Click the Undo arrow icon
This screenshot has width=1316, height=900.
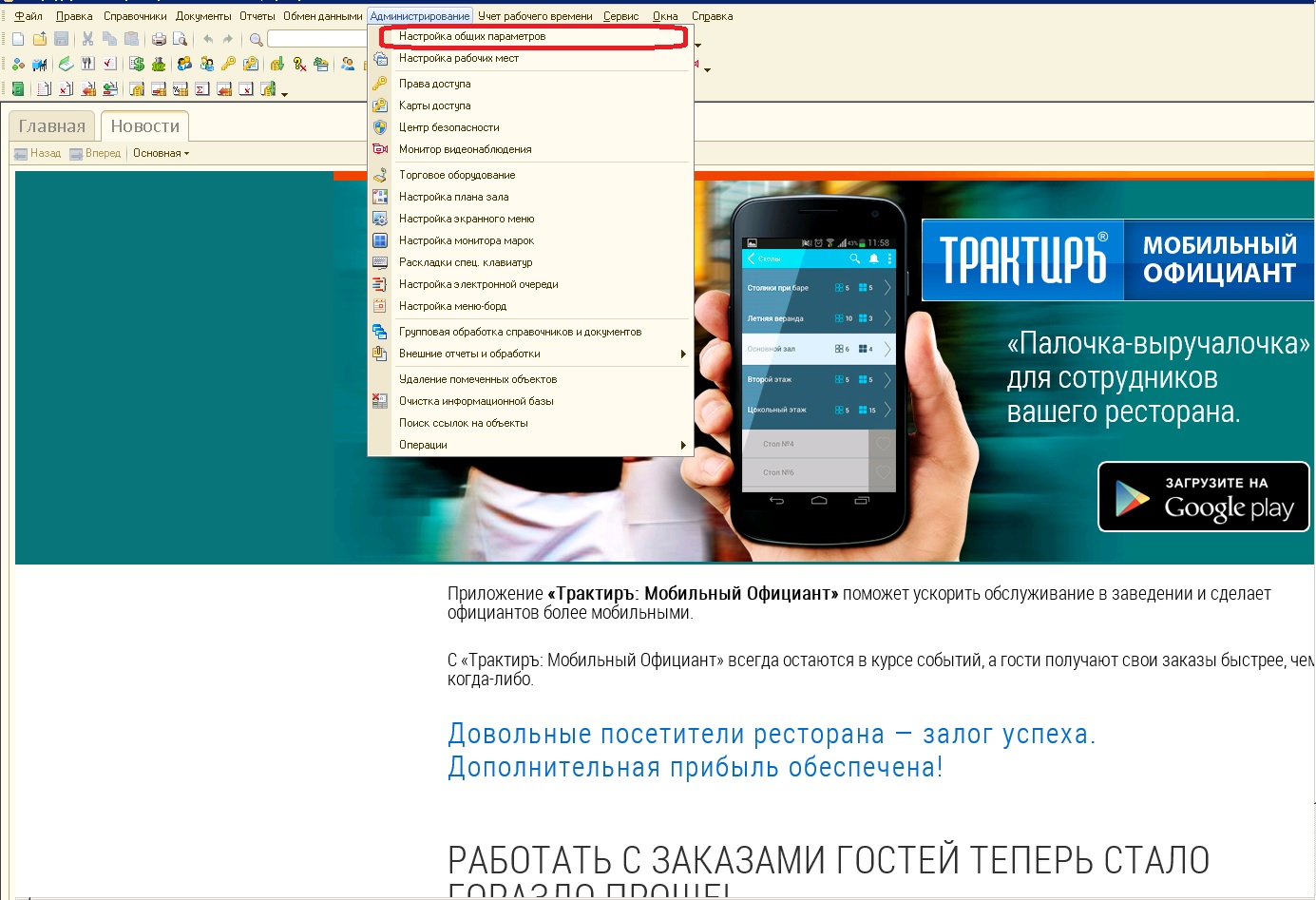pyautogui.click(x=208, y=39)
